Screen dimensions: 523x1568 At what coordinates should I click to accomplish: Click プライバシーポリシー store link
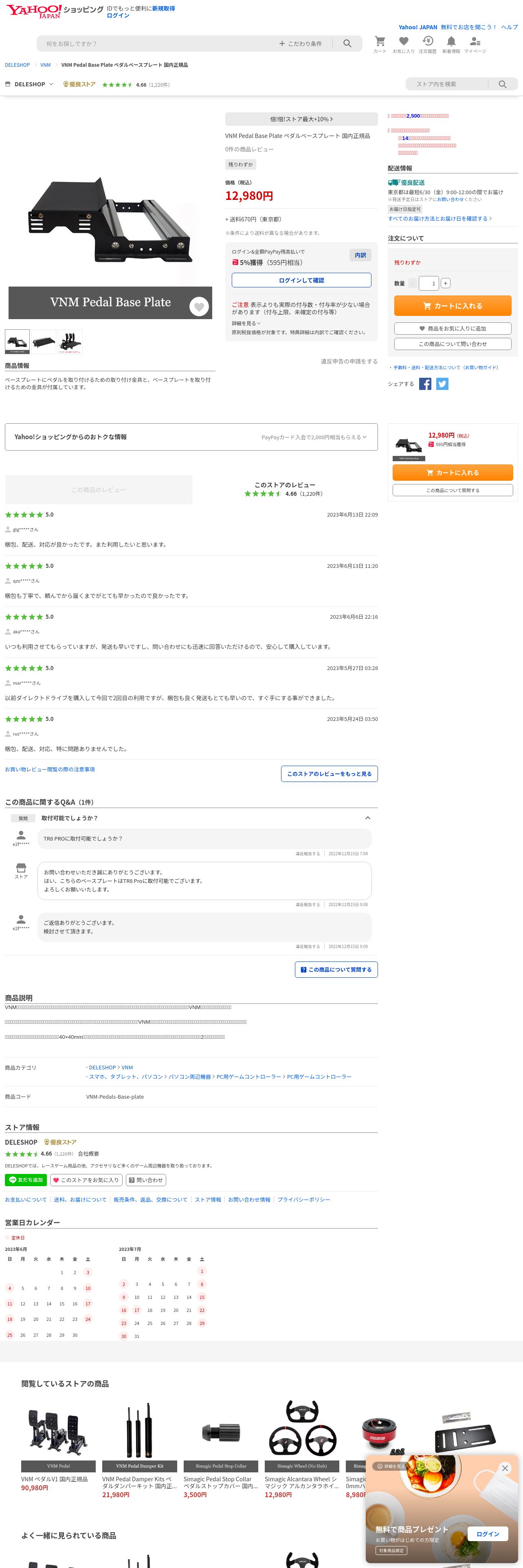tap(304, 1200)
